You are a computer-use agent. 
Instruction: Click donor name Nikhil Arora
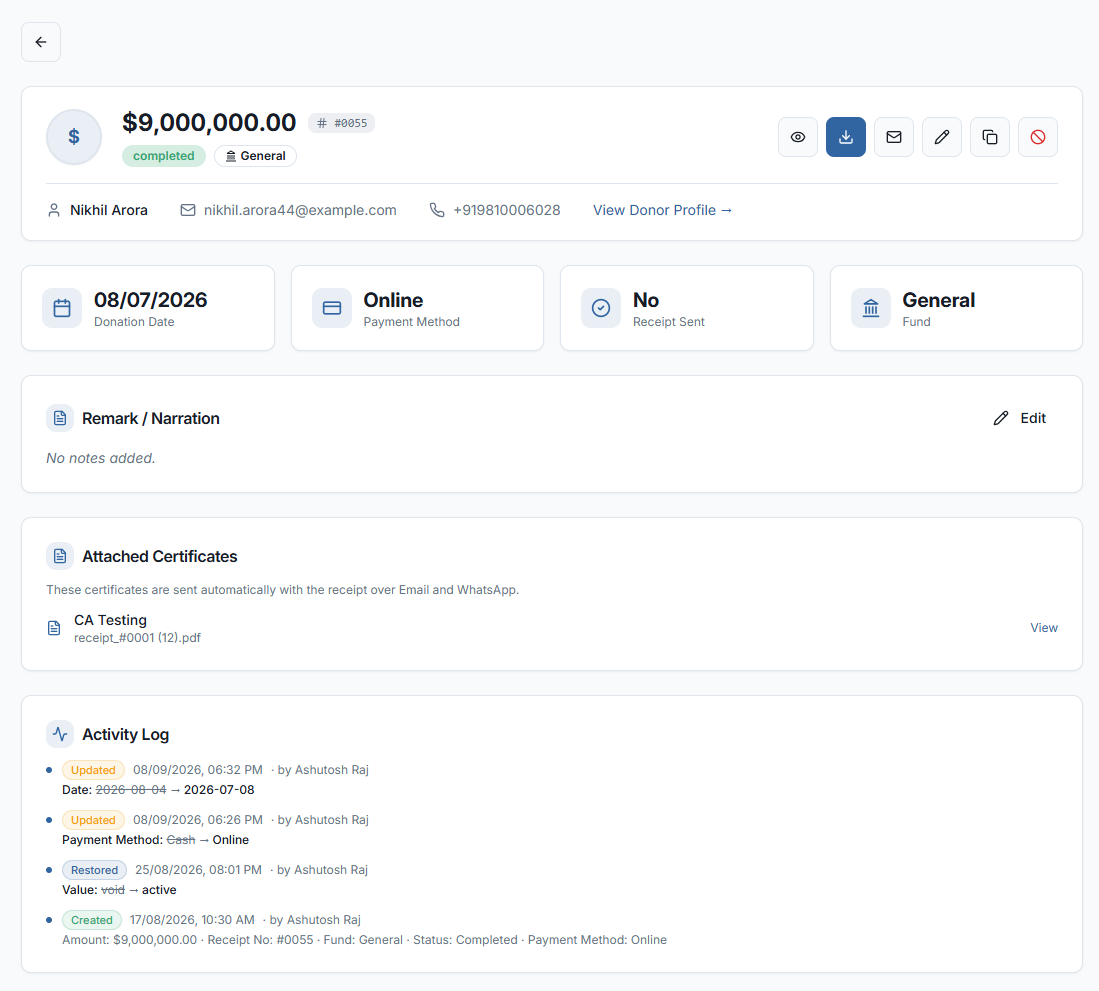click(109, 210)
